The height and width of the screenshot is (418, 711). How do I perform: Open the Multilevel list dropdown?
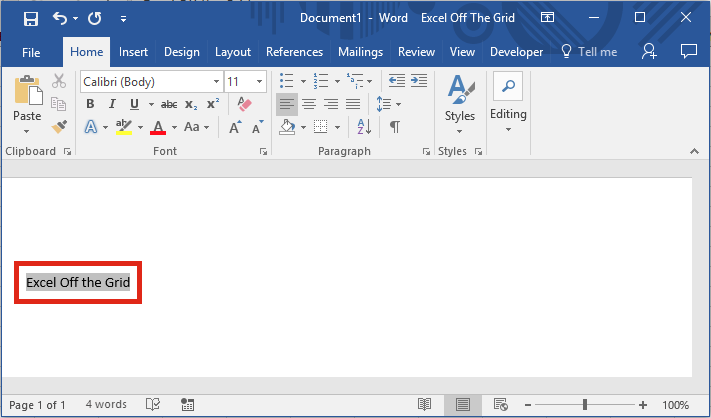370,82
